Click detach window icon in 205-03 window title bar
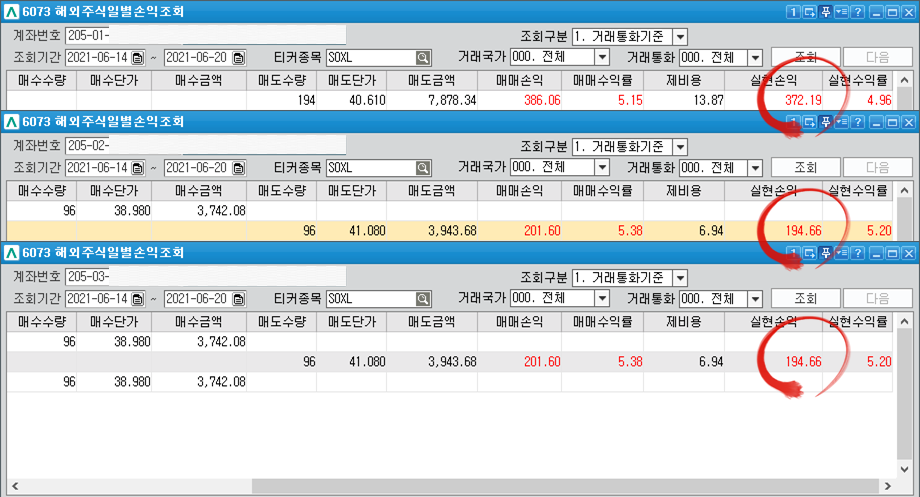920x497 pixels. [810, 253]
